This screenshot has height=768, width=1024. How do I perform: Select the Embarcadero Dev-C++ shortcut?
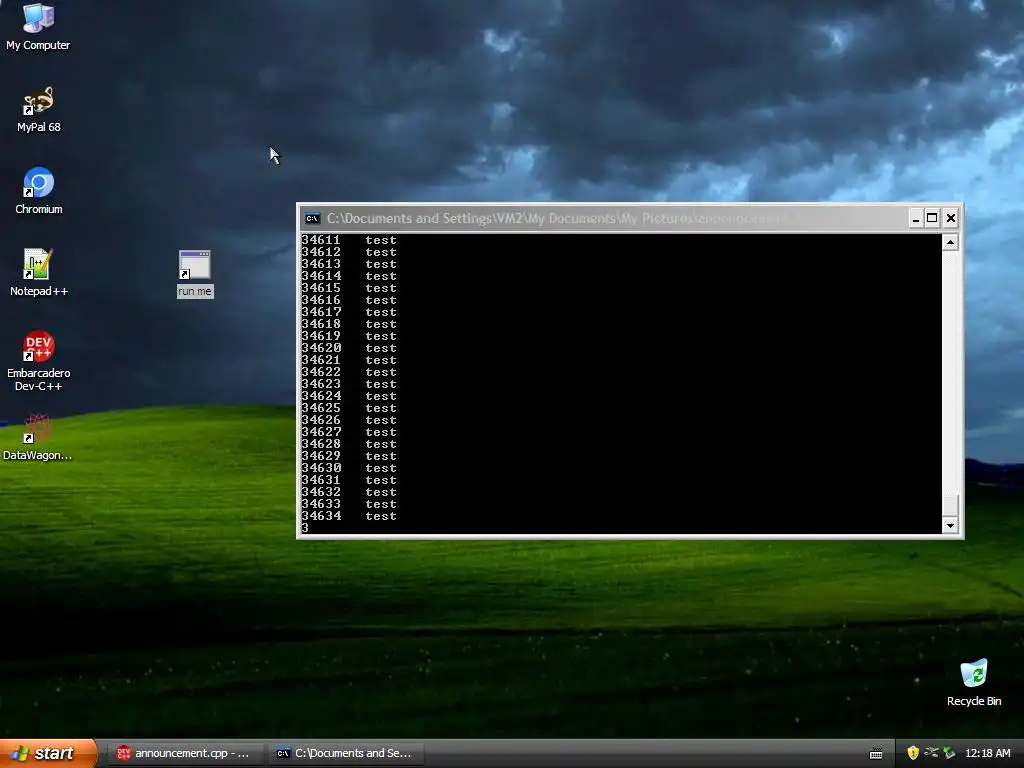(39, 361)
